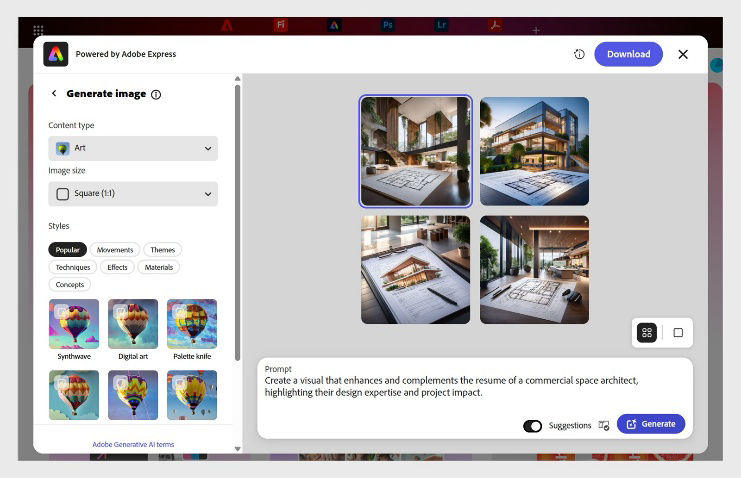Select the Effects styles tab
Viewport: 741px width, 478px height.
click(117, 267)
